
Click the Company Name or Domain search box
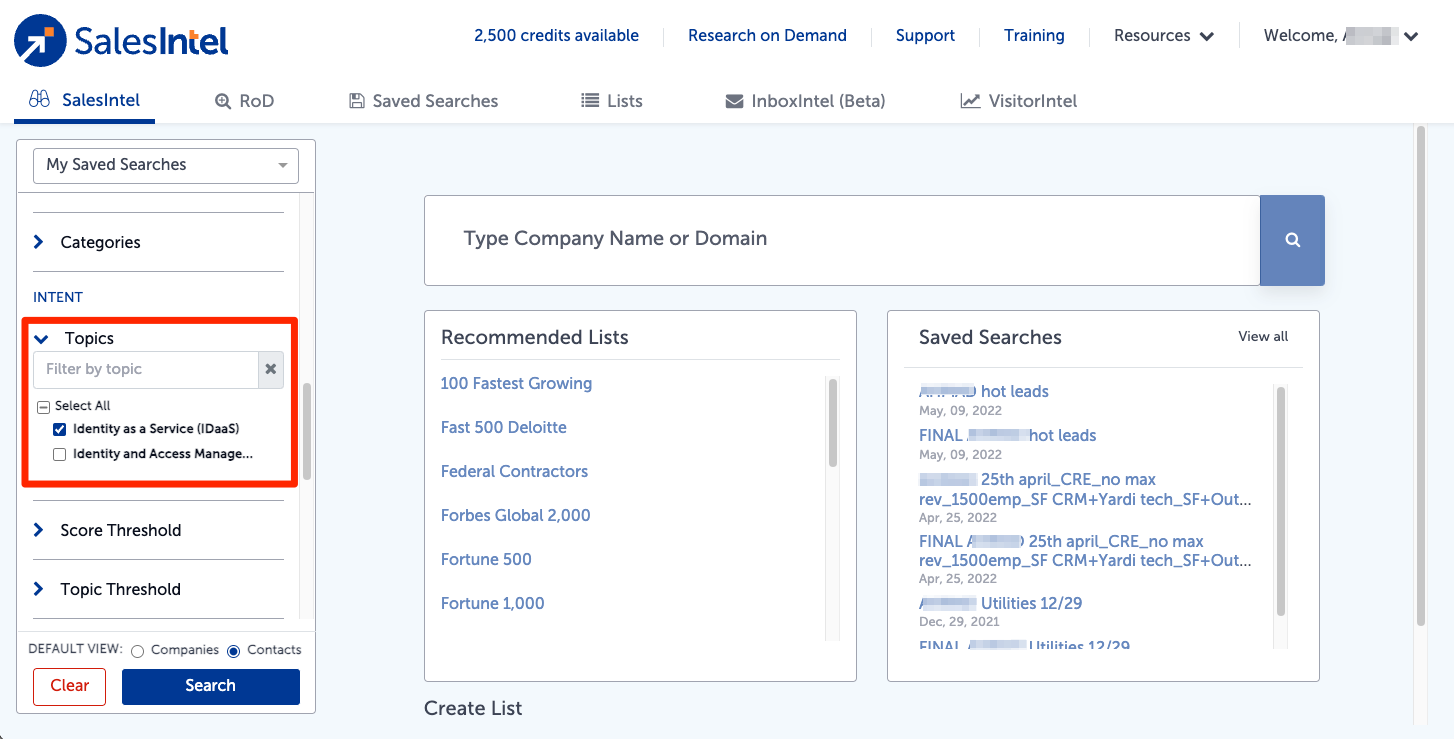tap(842, 240)
